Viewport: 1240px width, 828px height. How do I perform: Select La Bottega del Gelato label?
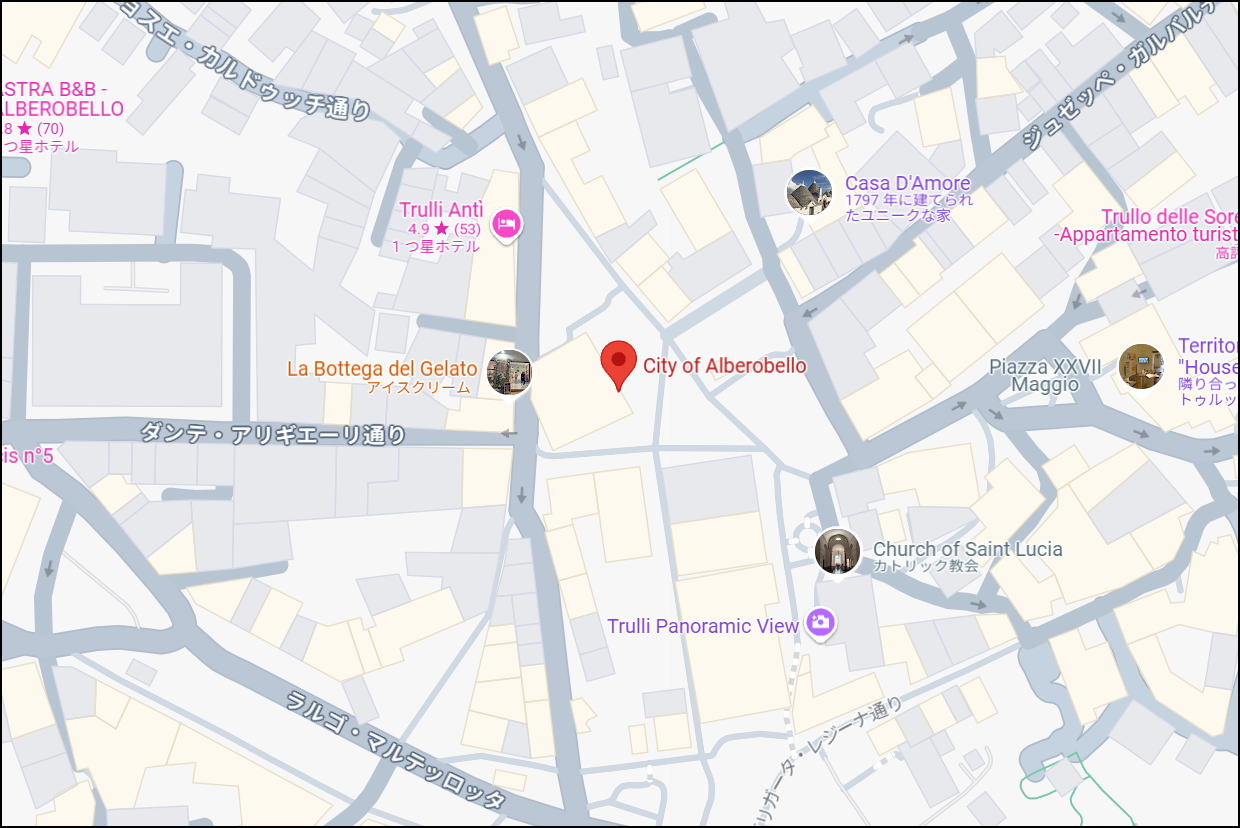pyautogui.click(x=382, y=369)
